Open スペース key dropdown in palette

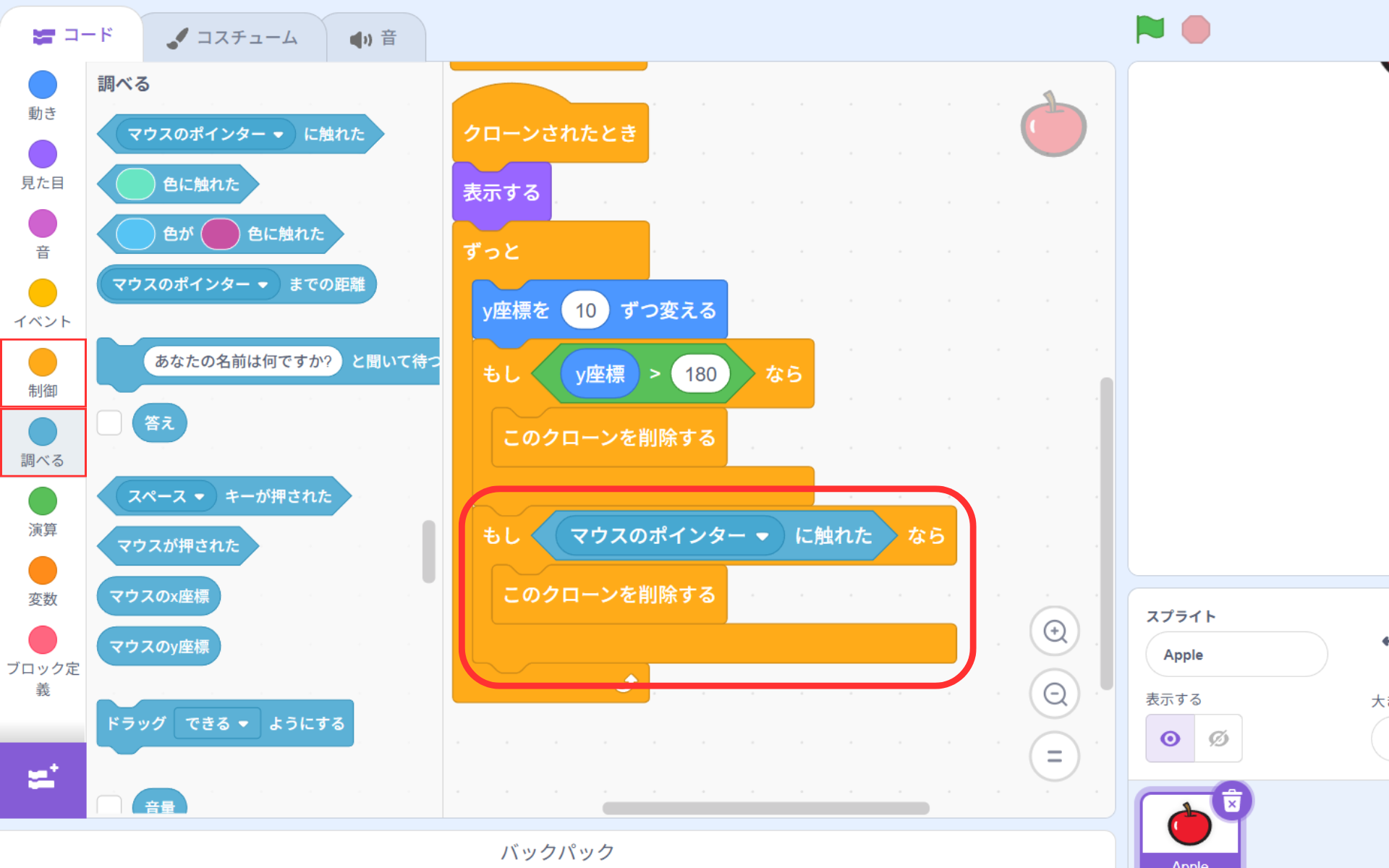click(x=200, y=497)
